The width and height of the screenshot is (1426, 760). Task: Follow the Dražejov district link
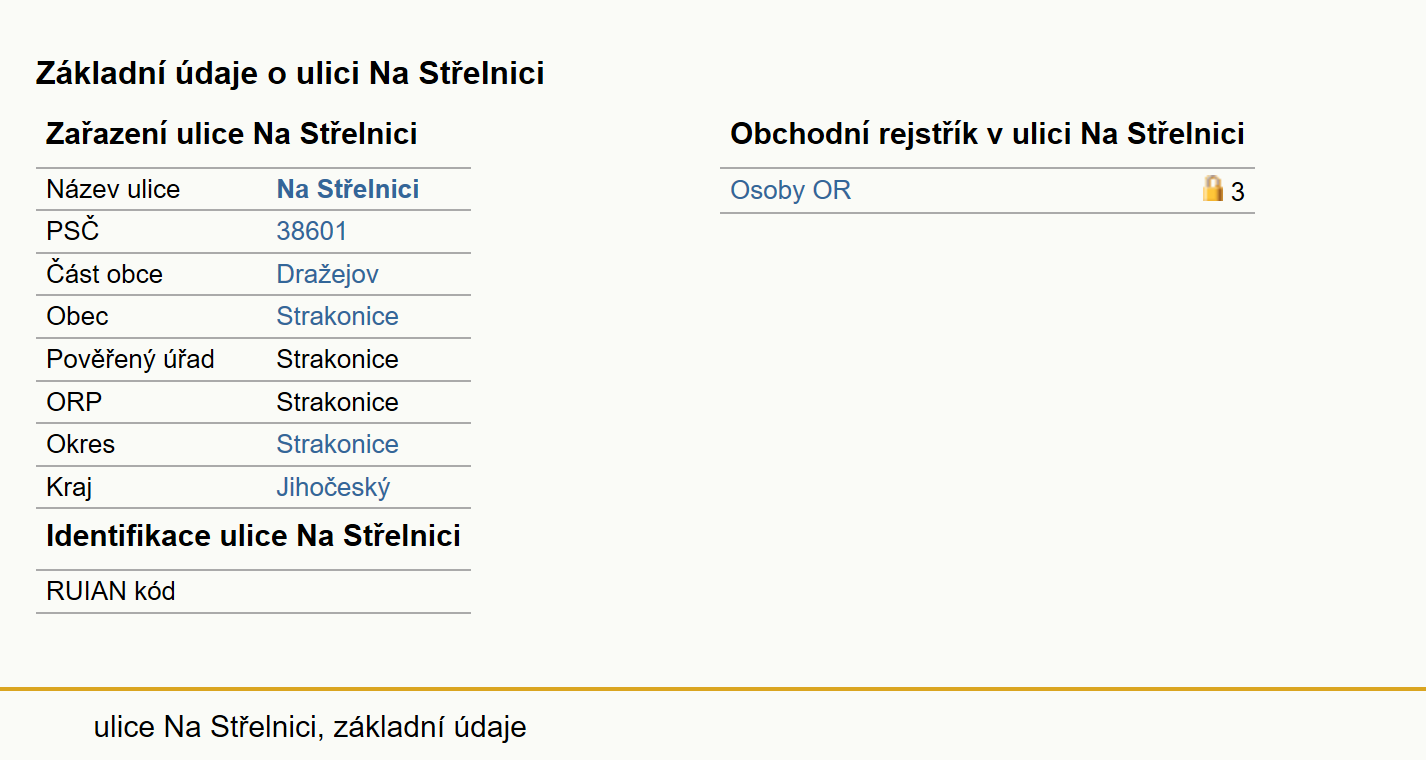click(328, 274)
